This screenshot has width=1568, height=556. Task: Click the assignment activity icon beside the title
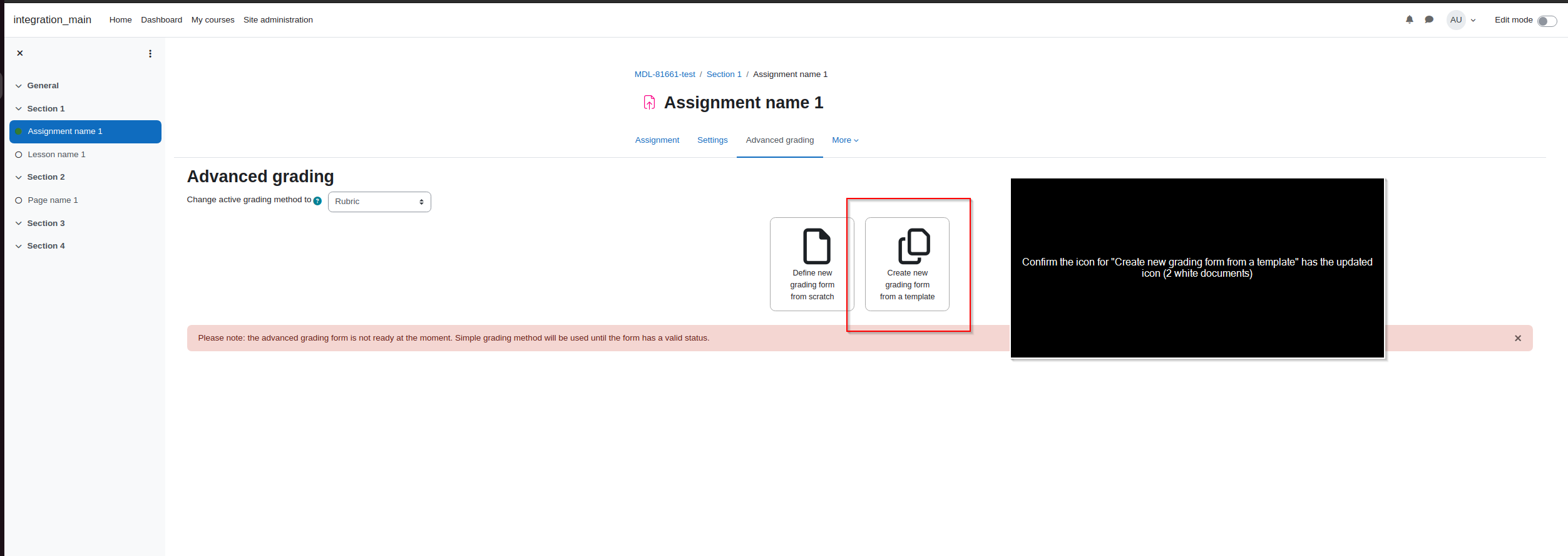coord(649,103)
